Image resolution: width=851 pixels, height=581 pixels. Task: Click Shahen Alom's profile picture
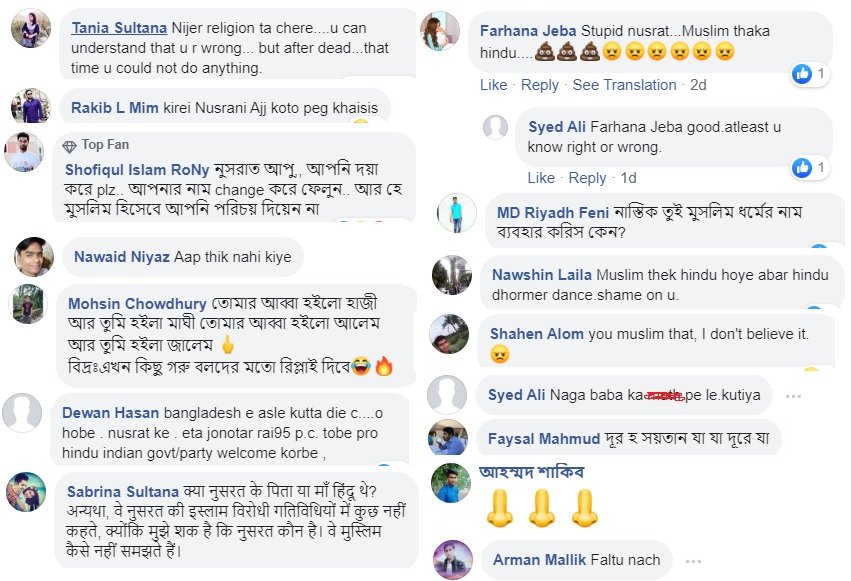point(450,335)
